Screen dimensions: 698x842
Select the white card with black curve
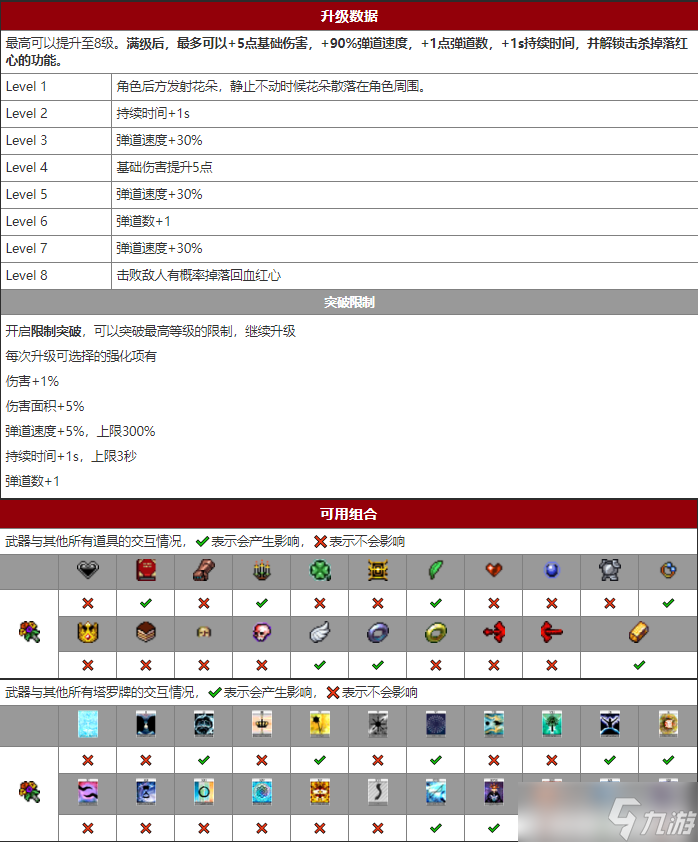click(x=378, y=792)
